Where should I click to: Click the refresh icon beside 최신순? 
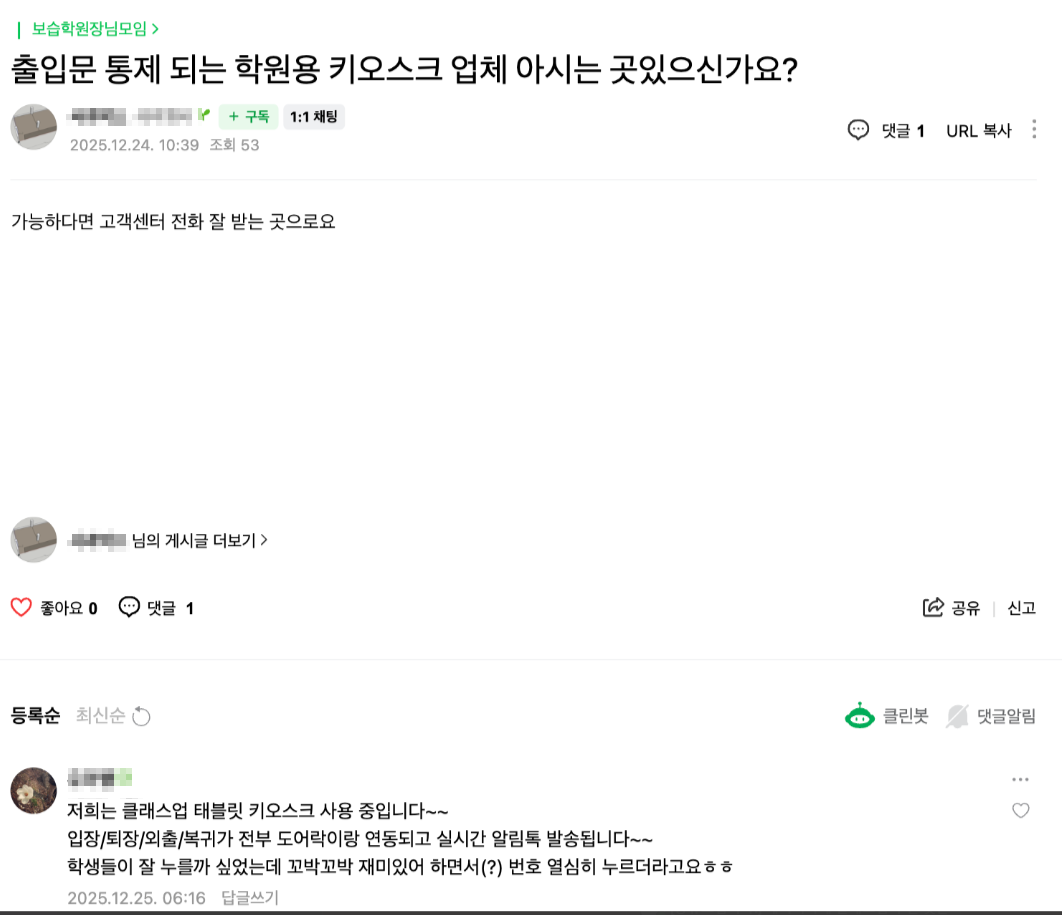[x=142, y=716]
